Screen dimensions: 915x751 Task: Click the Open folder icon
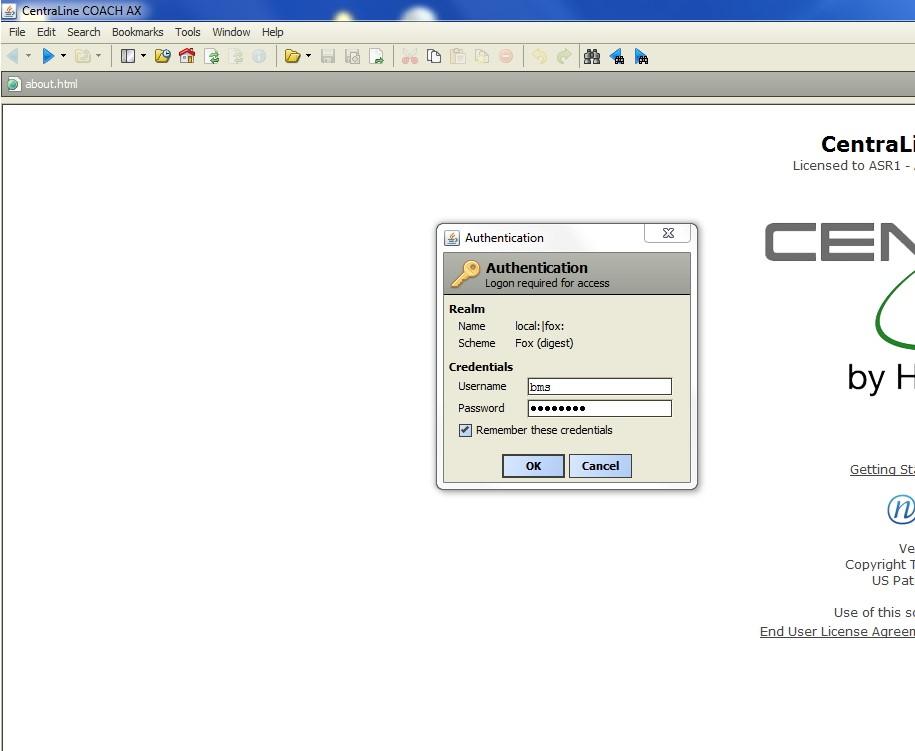292,57
